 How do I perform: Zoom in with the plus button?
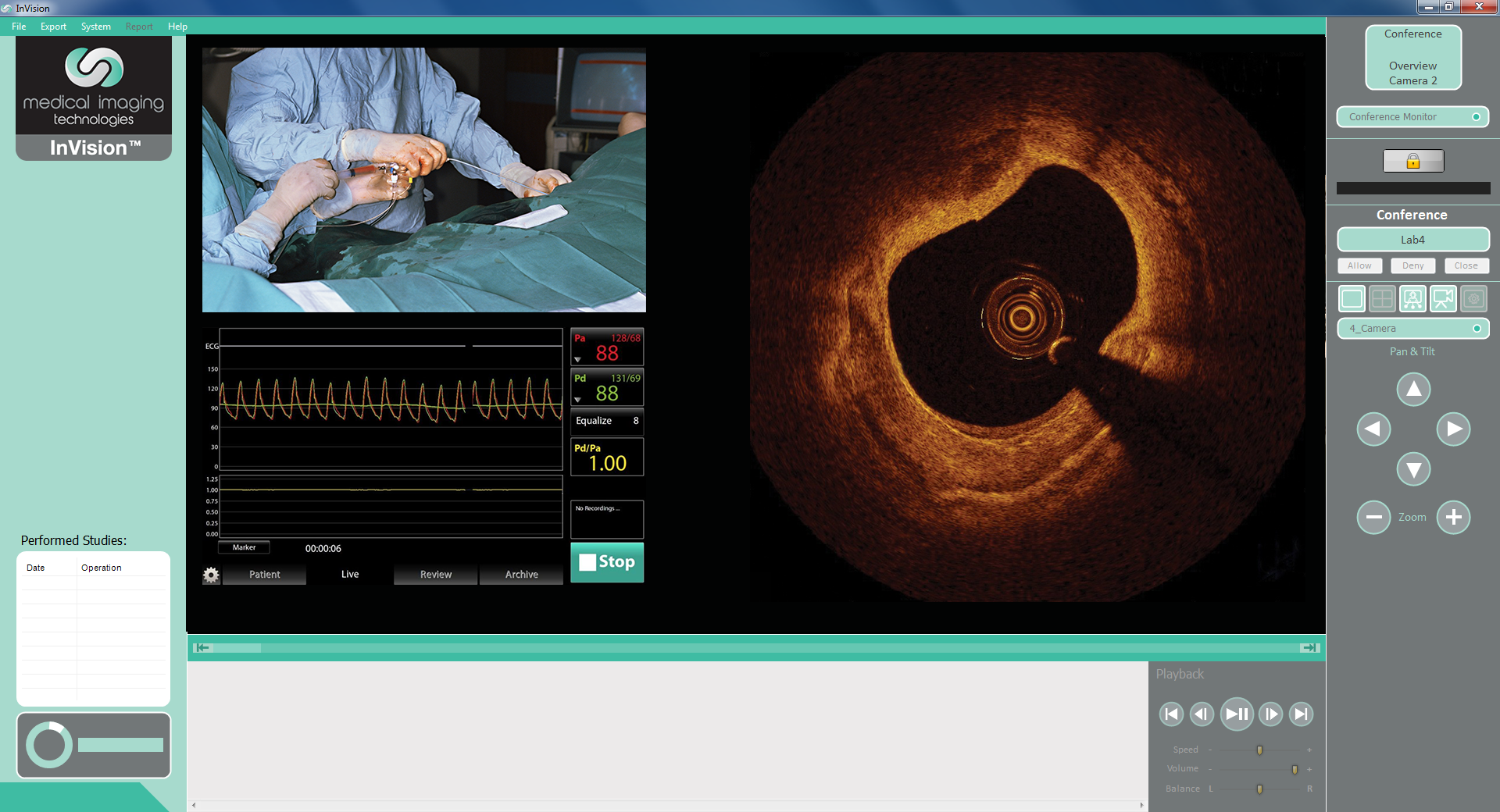[x=1453, y=517]
